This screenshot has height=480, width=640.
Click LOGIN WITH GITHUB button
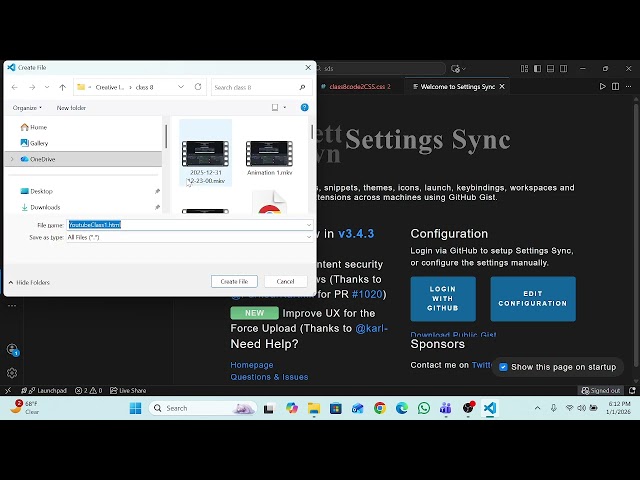(x=443, y=298)
